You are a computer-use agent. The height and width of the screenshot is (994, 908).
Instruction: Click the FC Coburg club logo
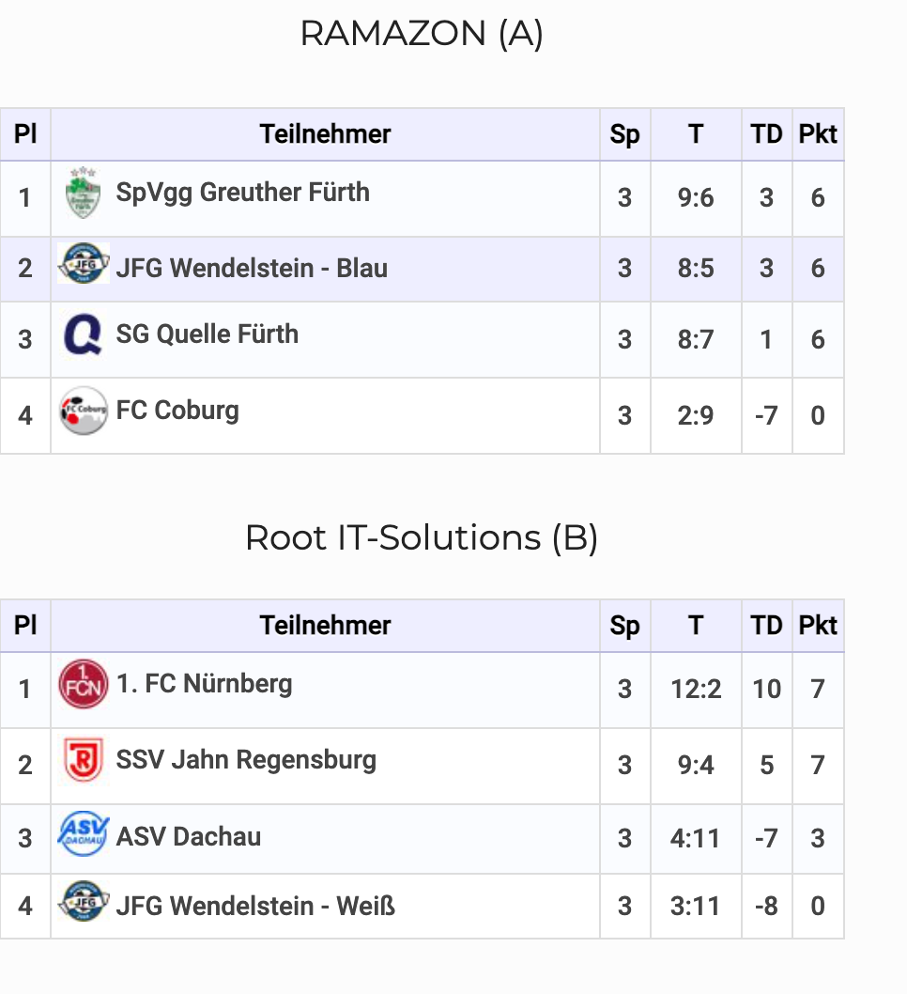tap(83, 411)
